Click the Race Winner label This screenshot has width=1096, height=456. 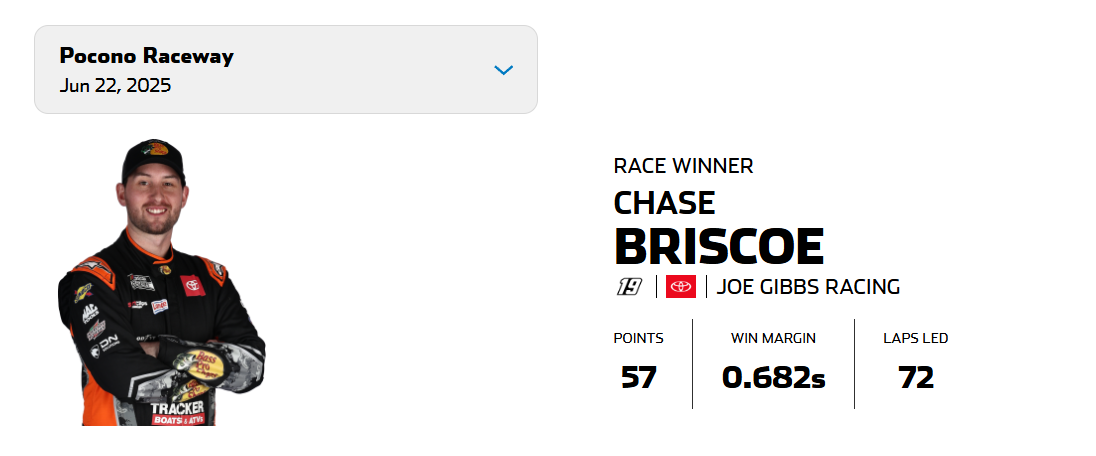tap(683, 166)
